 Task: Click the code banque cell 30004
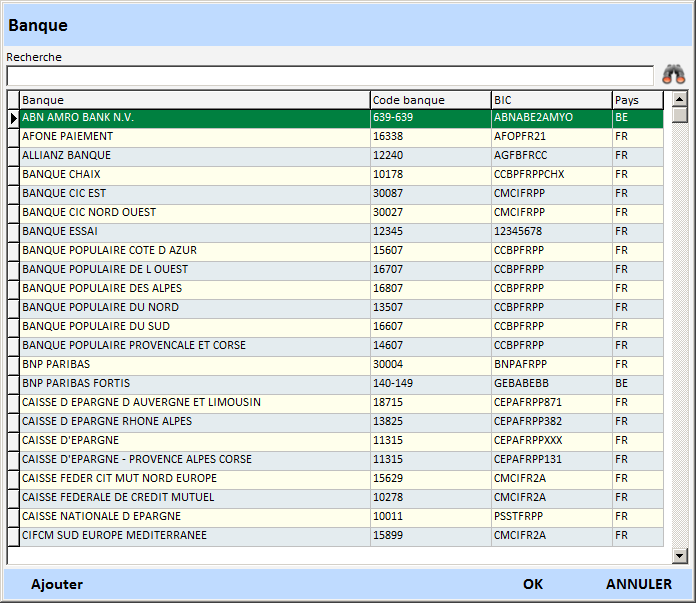click(x=431, y=365)
